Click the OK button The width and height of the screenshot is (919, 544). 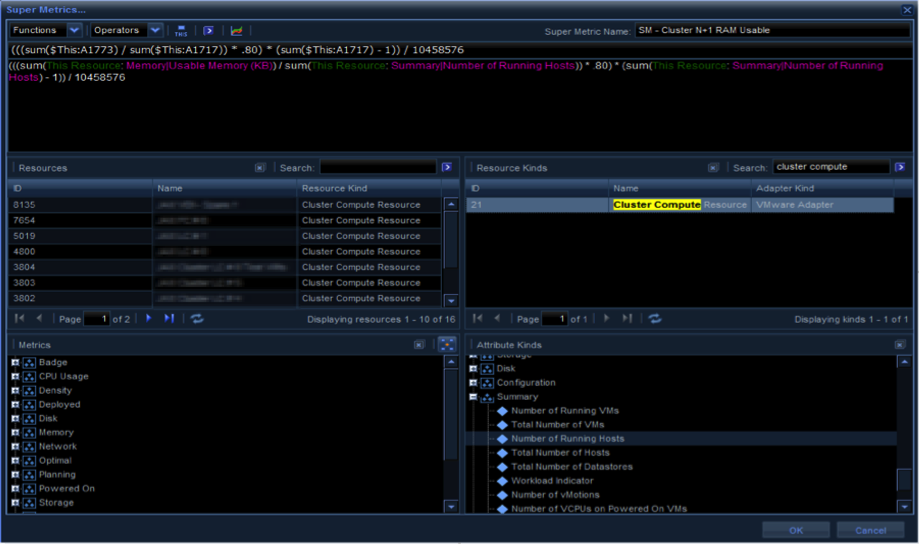coord(795,530)
